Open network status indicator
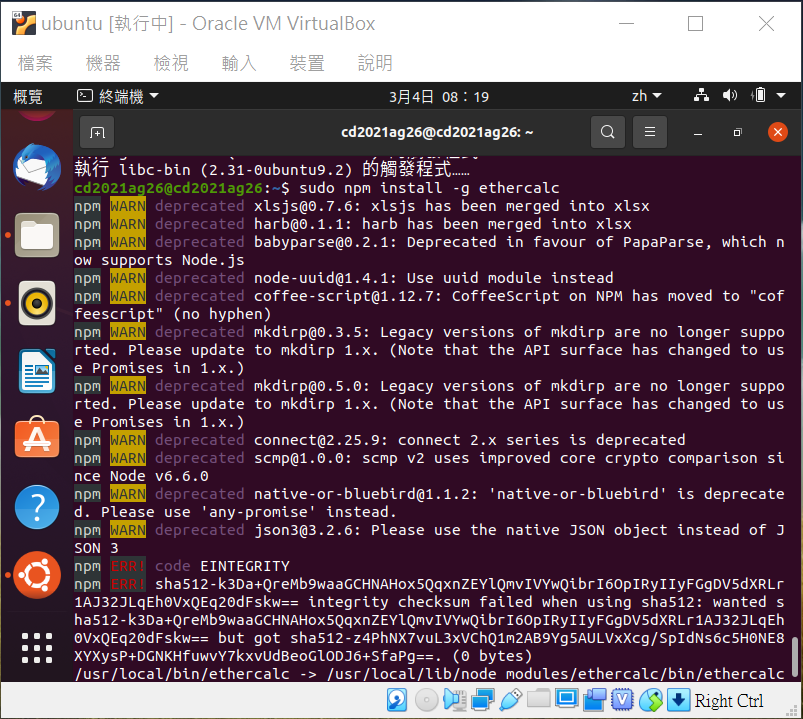This screenshot has width=803, height=719. (701, 95)
